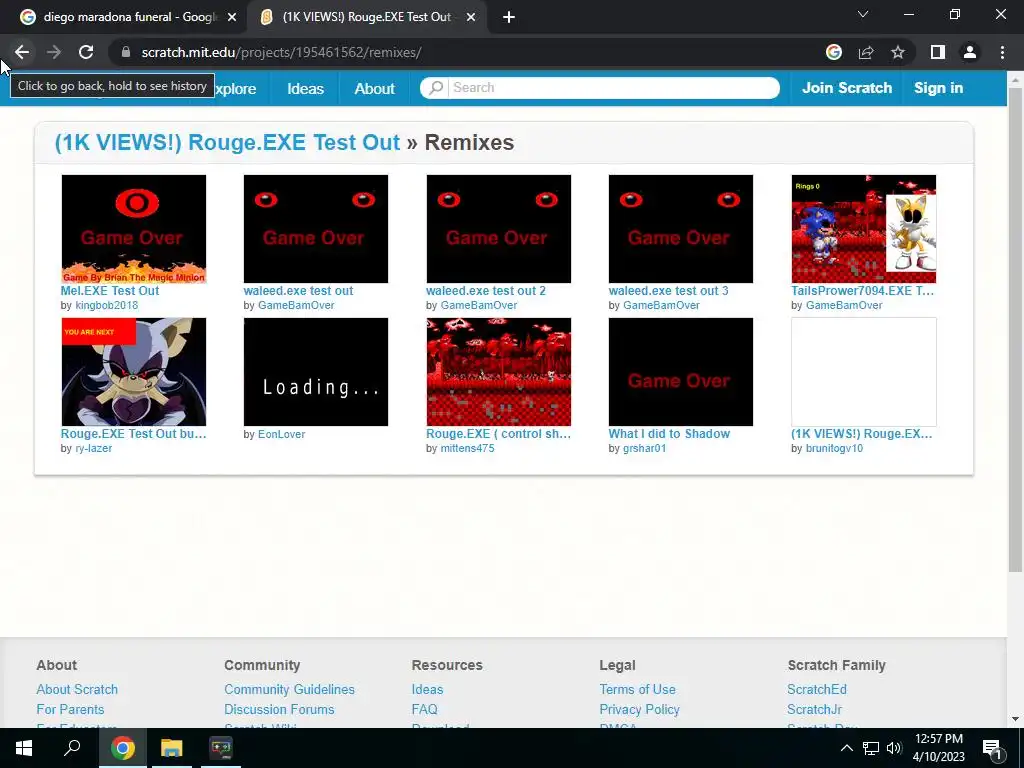Open About Scratch footer link
This screenshot has width=1024, height=768.
coord(77,689)
